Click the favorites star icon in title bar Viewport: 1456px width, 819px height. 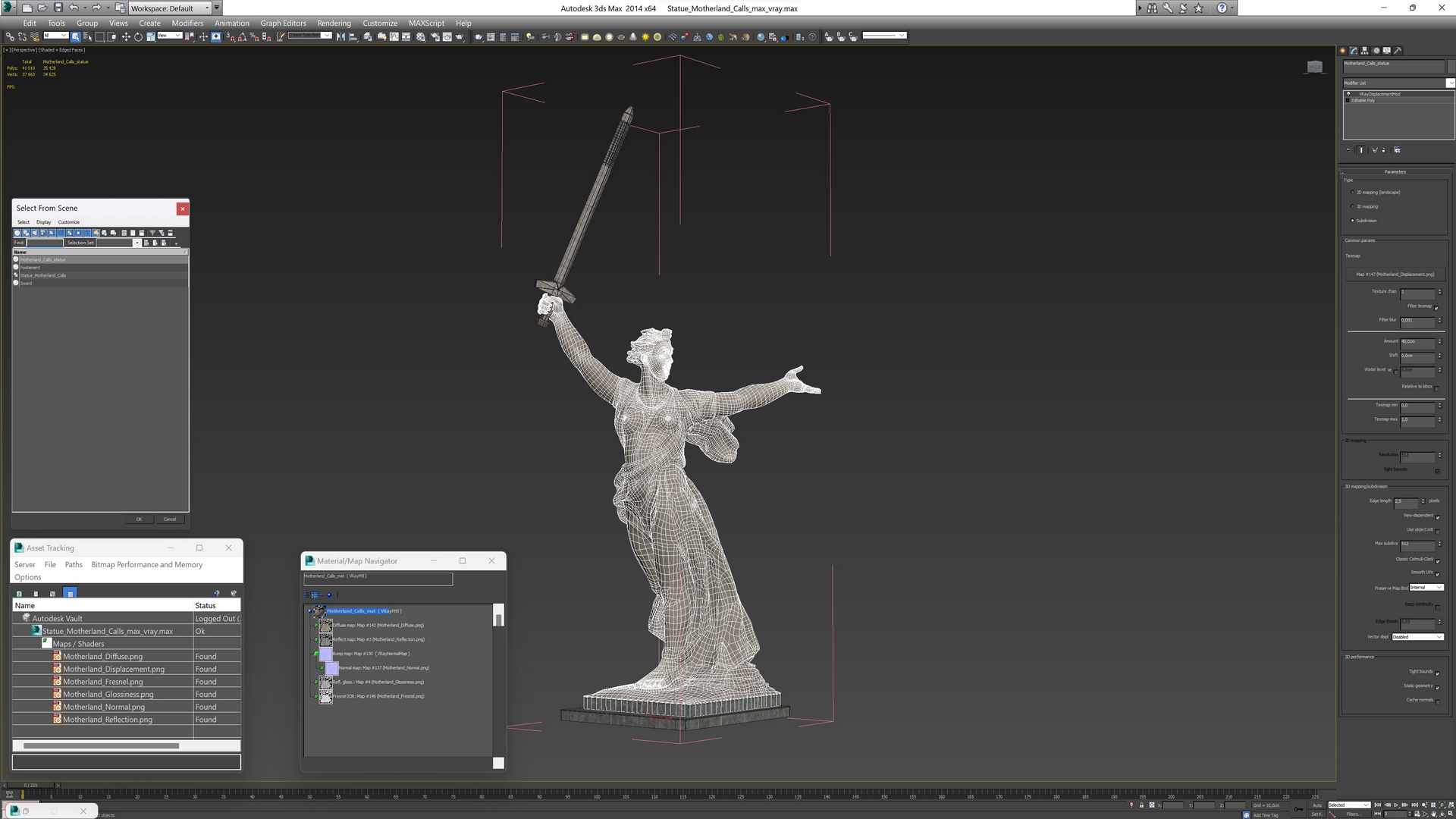click(x=1198, y=8)
